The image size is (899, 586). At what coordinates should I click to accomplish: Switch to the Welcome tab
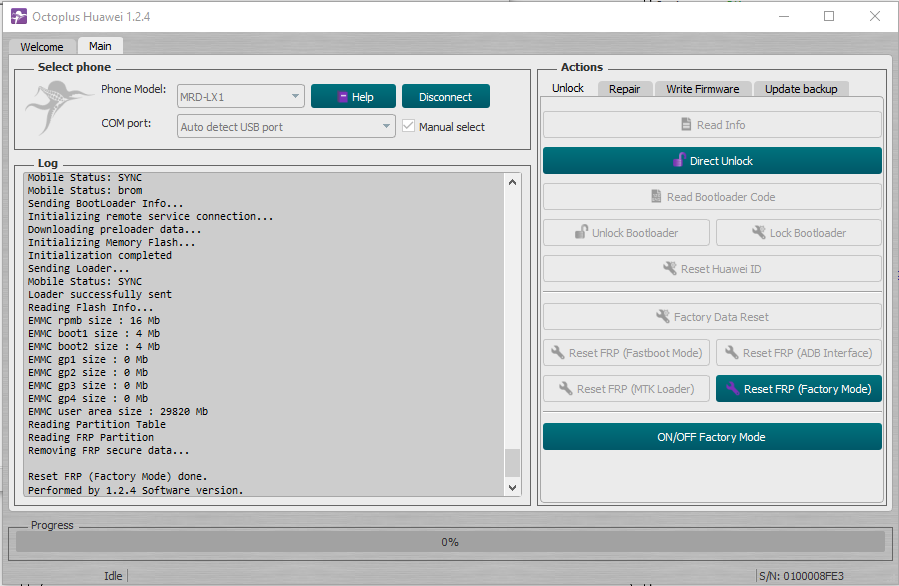coord(42,46)
